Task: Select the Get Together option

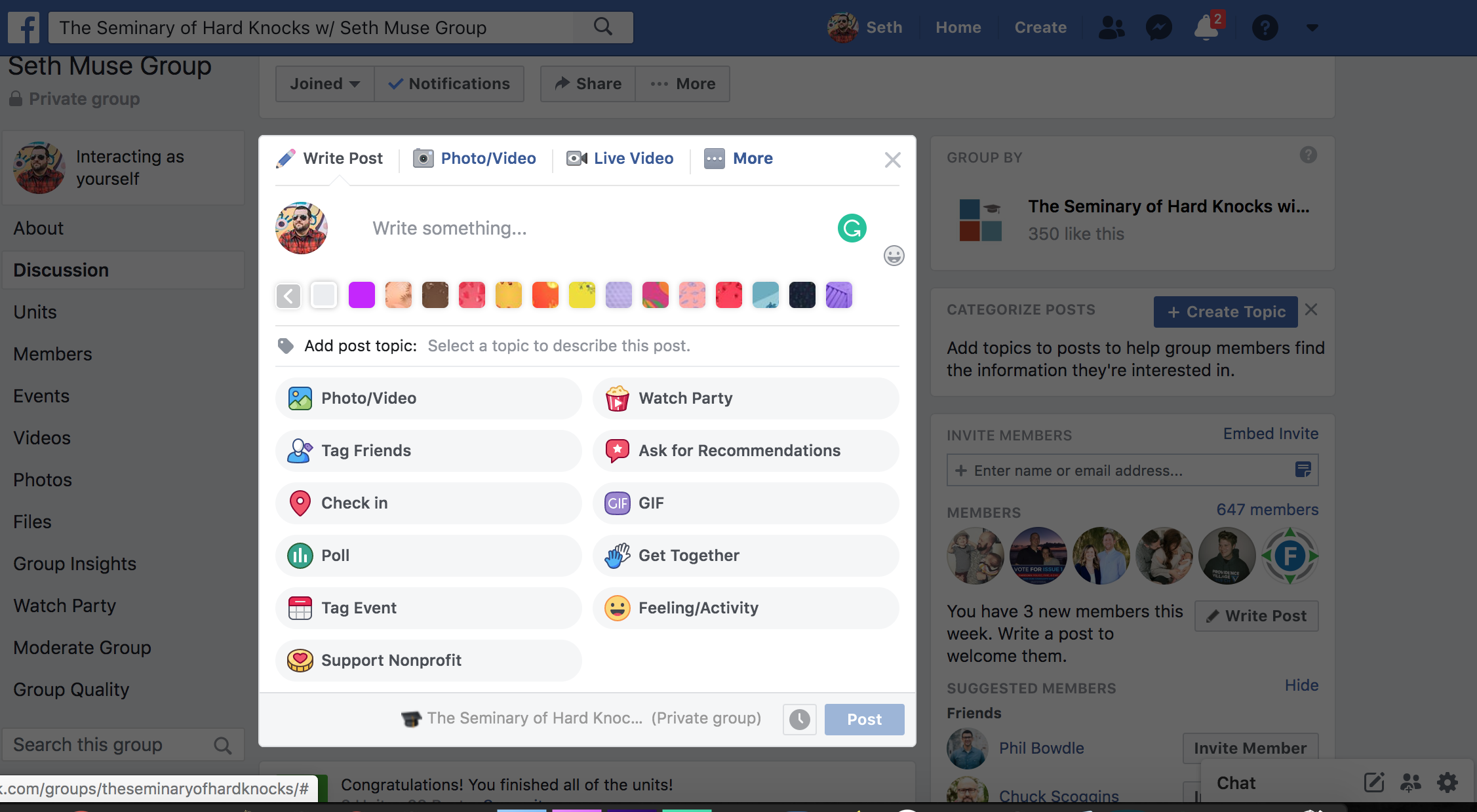Action: [746, 556]
